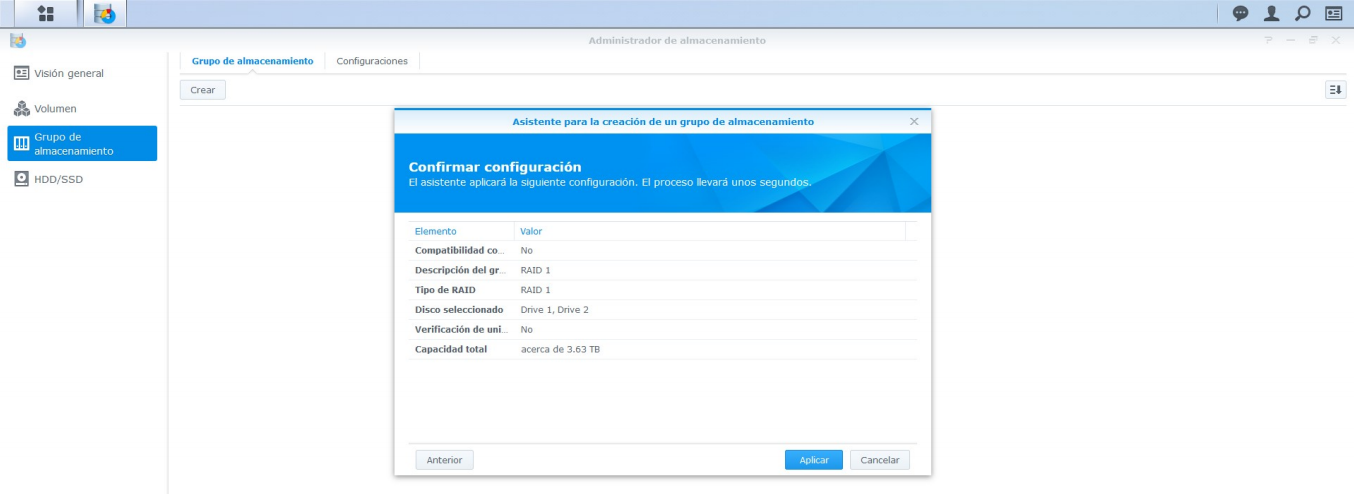The width and height of the screenshot is (1354, 494).
Task: Select the Capacidad total row label
Action: coord(451,349)
